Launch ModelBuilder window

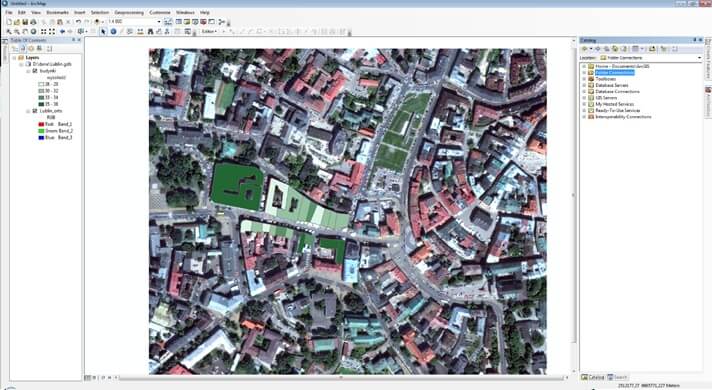tap(221, 22)
